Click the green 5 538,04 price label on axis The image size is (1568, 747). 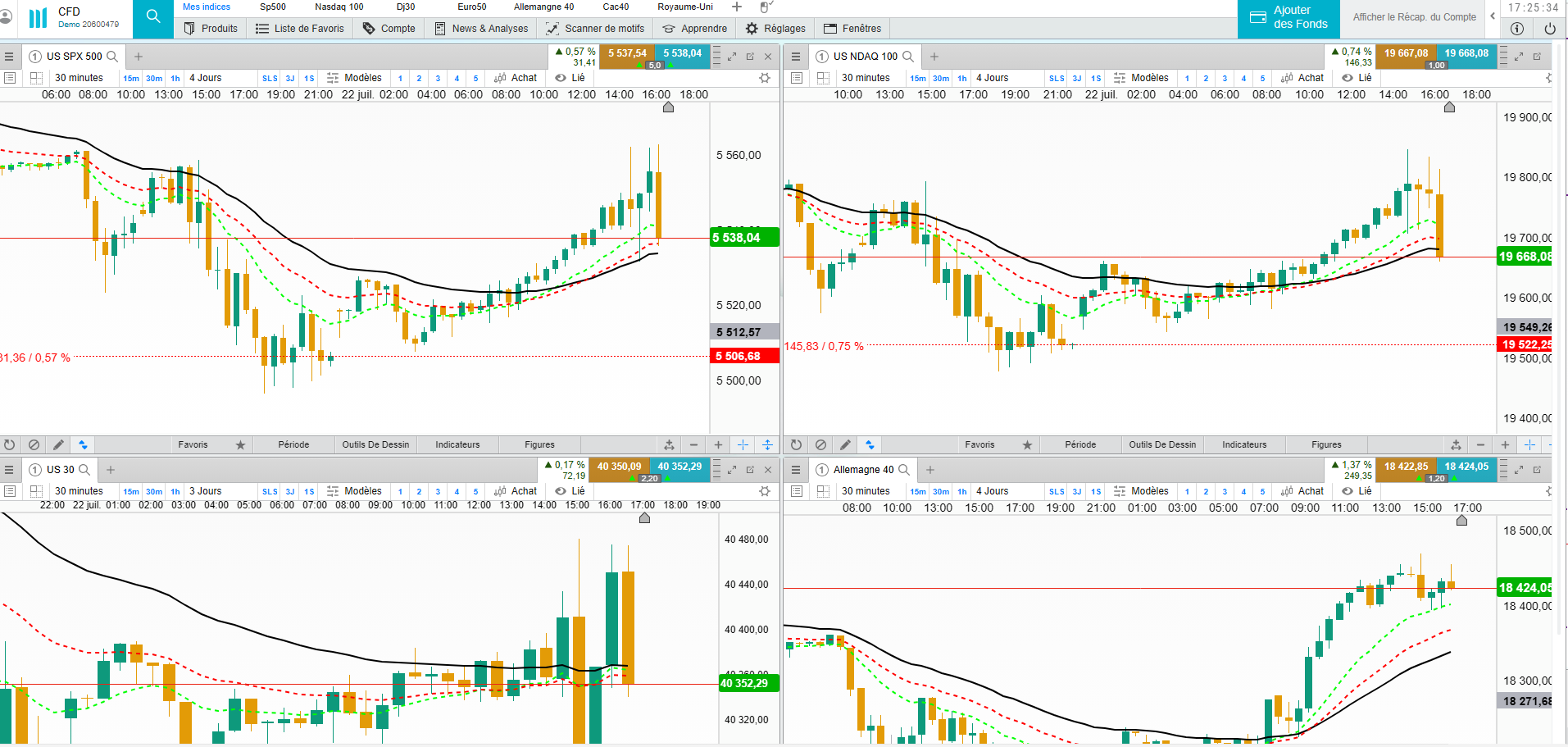[x=744, y=238]
